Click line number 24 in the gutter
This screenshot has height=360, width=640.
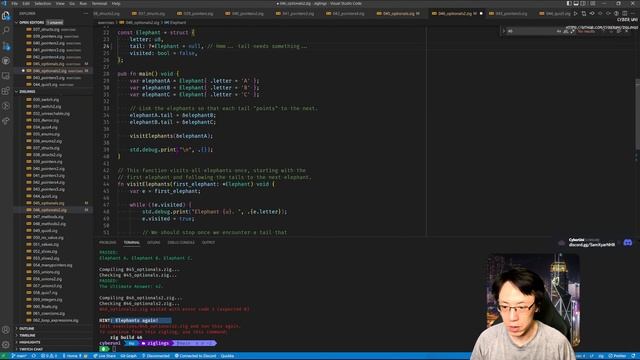click(x=106, y=46)
